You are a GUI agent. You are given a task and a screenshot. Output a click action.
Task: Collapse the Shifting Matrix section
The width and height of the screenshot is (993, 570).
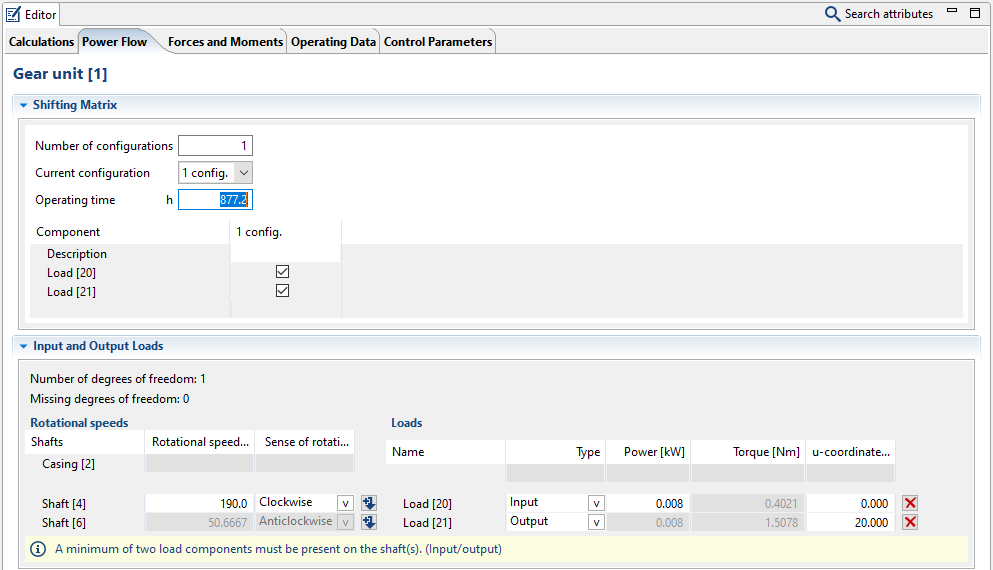(x=23, y=105)
